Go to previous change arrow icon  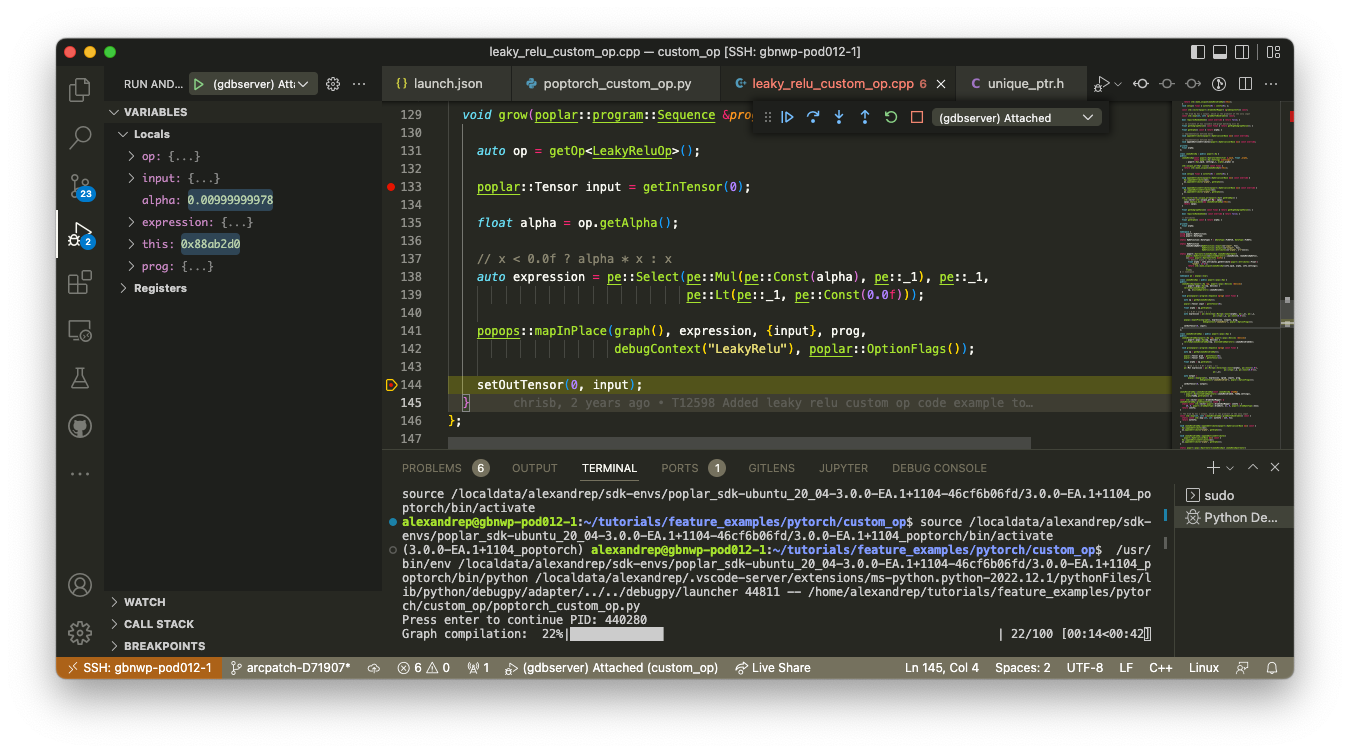(x=1141, y=84)
